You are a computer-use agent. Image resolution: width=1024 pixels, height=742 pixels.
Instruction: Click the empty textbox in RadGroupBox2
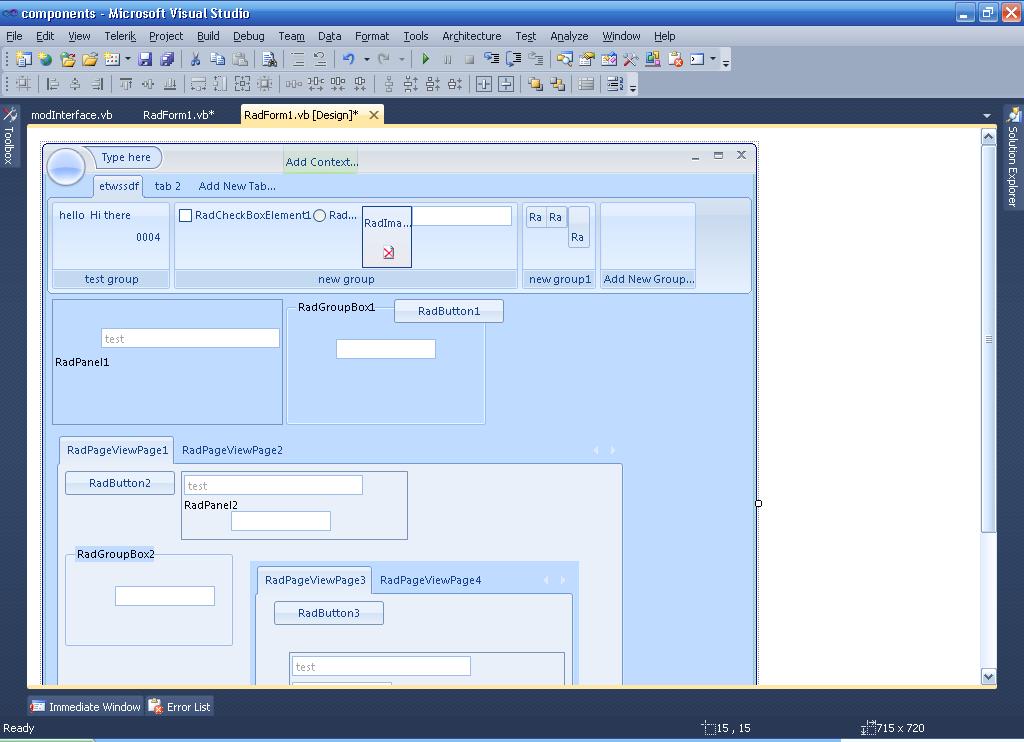coord(165,596)
